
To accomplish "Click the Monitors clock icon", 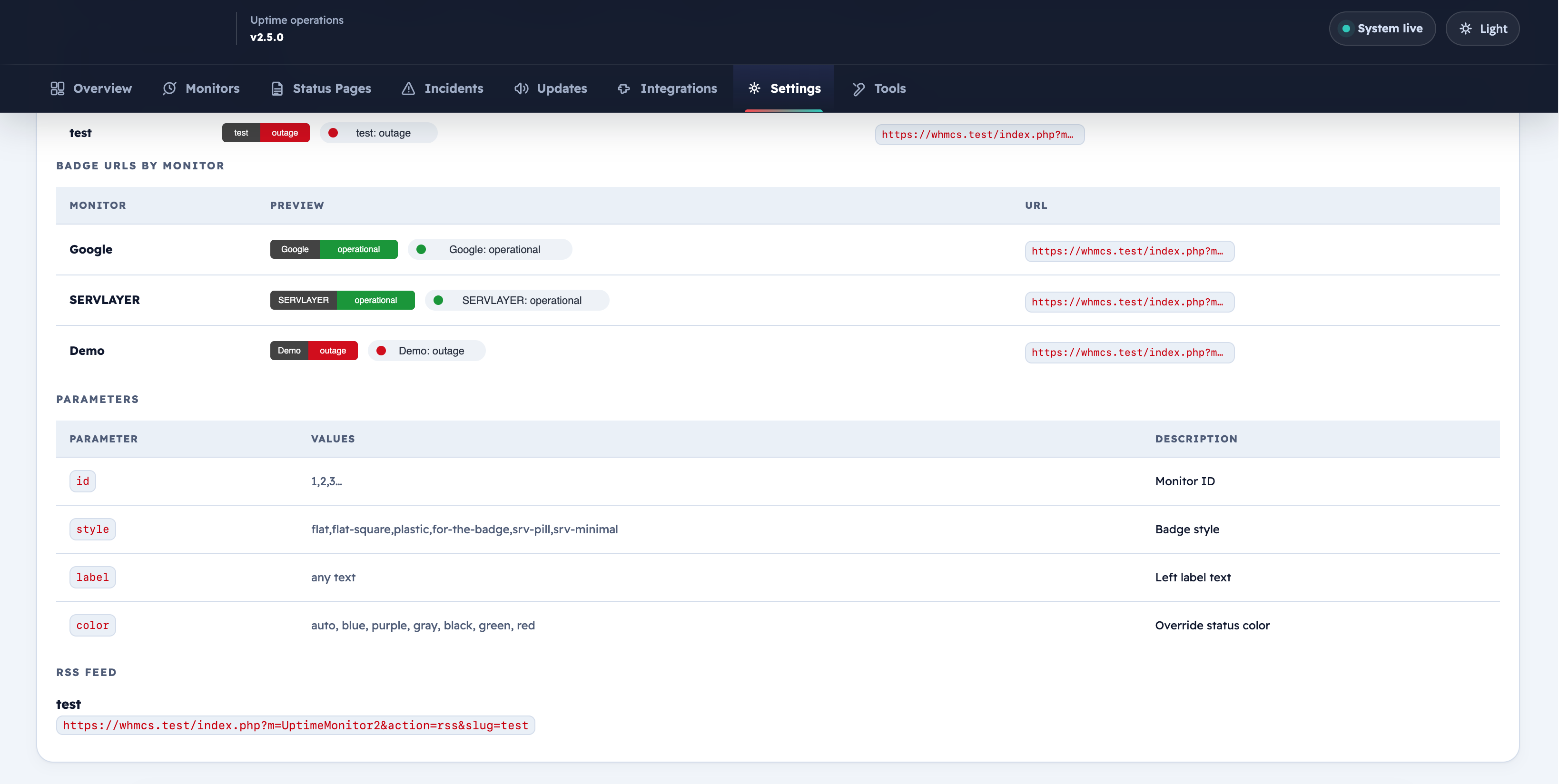I will click(x=169, y=88).
